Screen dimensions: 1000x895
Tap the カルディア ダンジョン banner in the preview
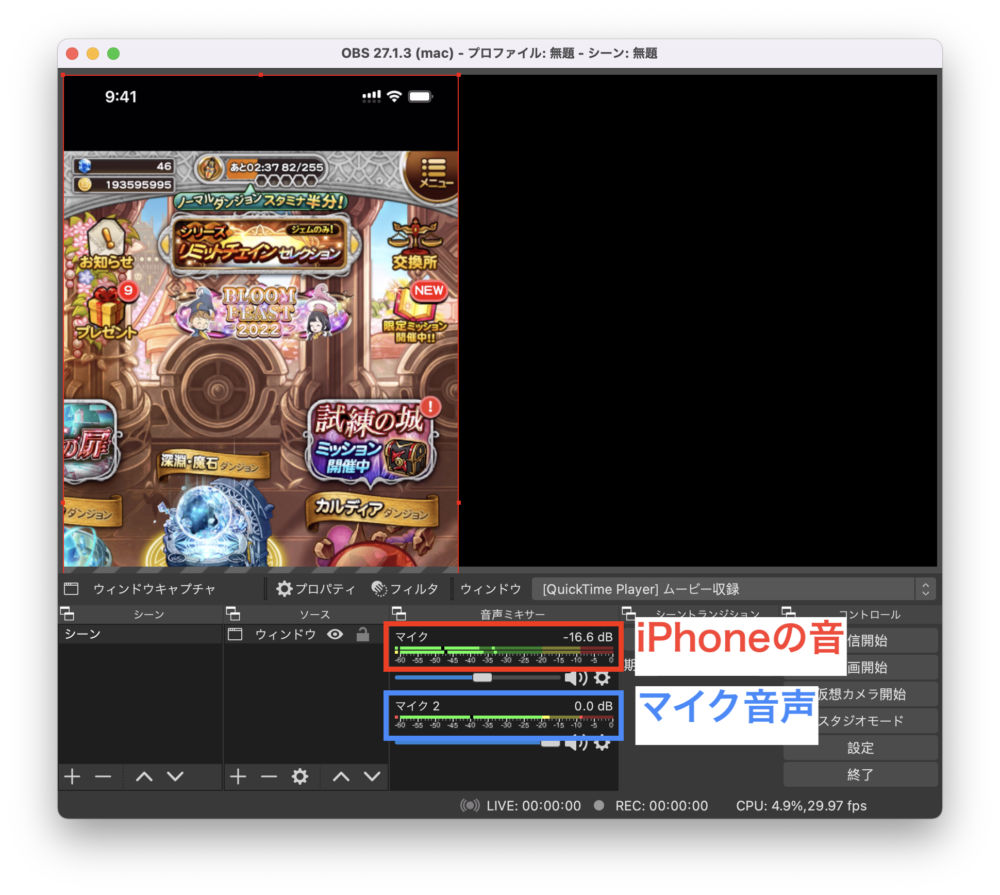(x=372, y=509)
